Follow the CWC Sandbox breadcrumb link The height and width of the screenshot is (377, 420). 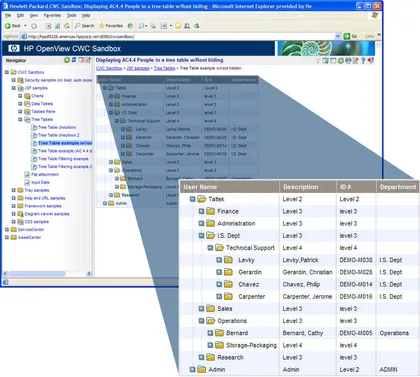coord(109,68)
